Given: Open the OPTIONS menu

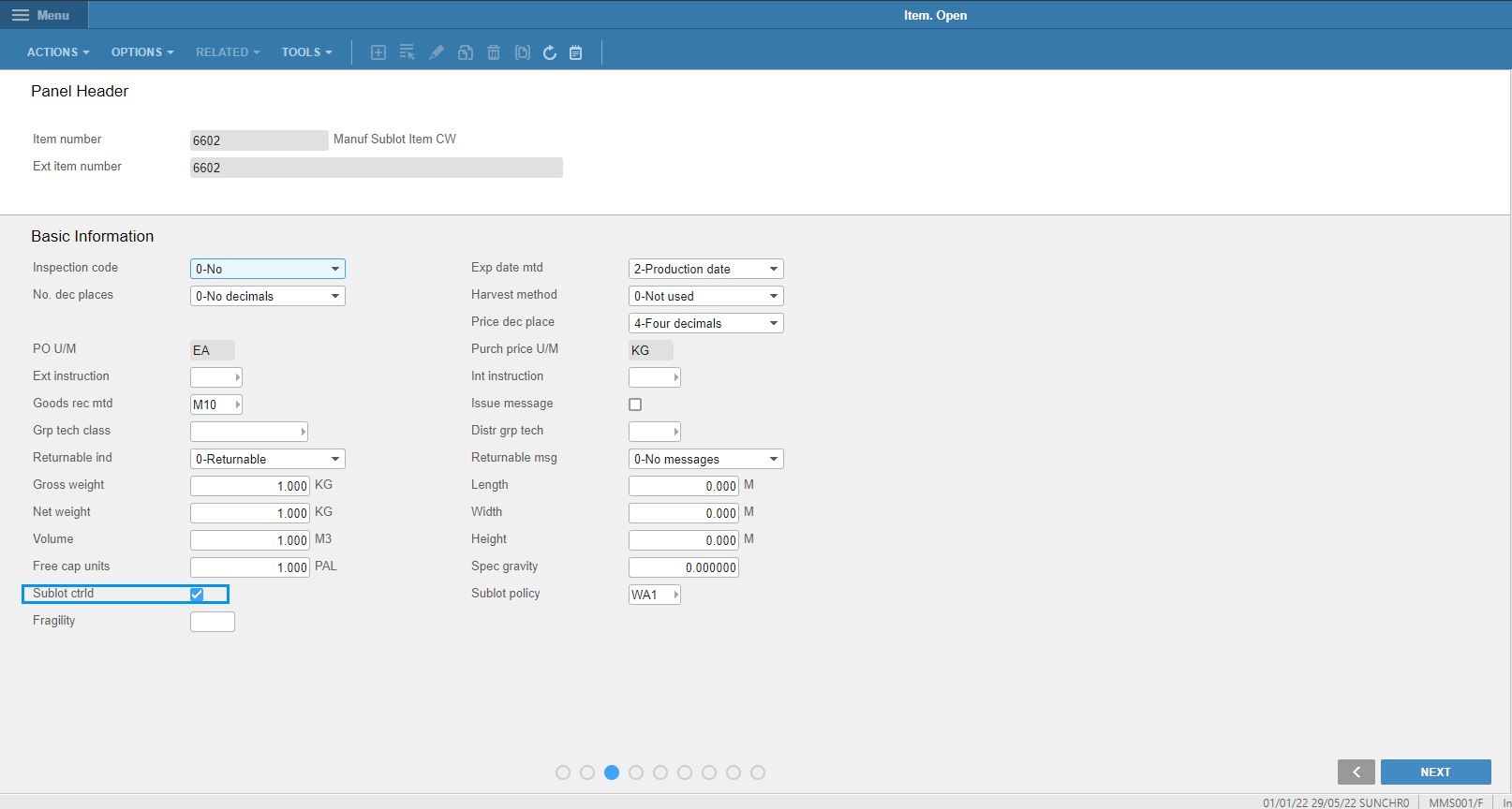Looking at the screenshot, I should coord(142,52).
